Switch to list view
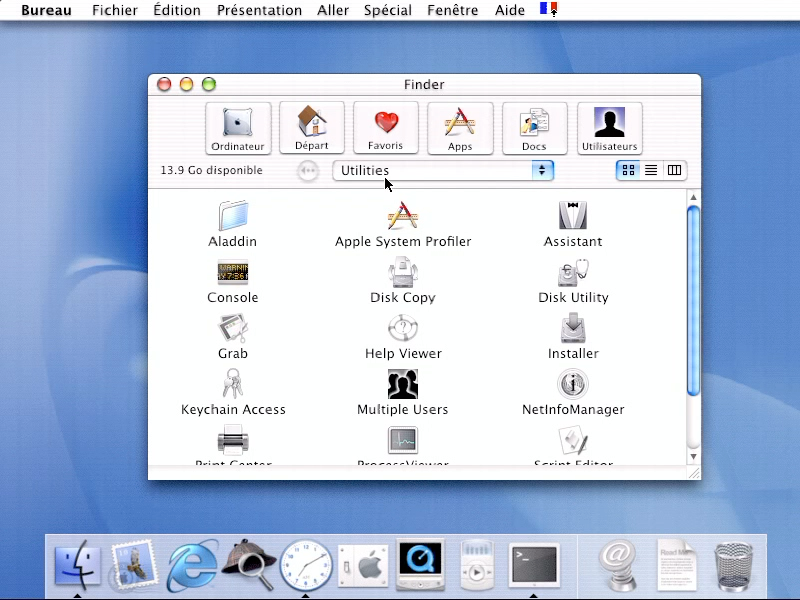 point(651,170)
